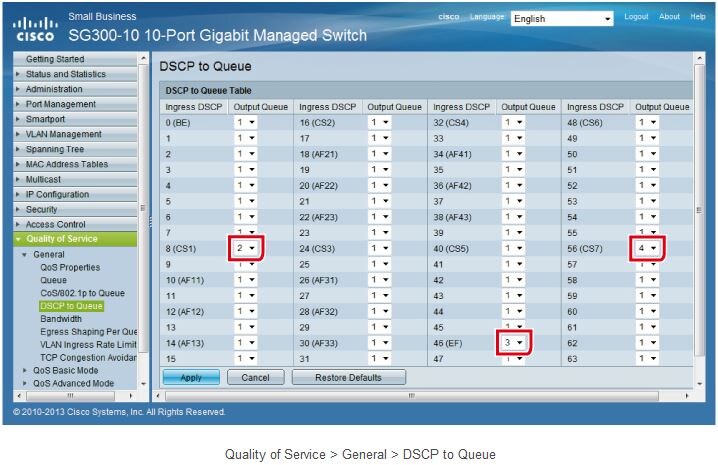
Task: Click the Apply button
Action: (x=190, y=378)
